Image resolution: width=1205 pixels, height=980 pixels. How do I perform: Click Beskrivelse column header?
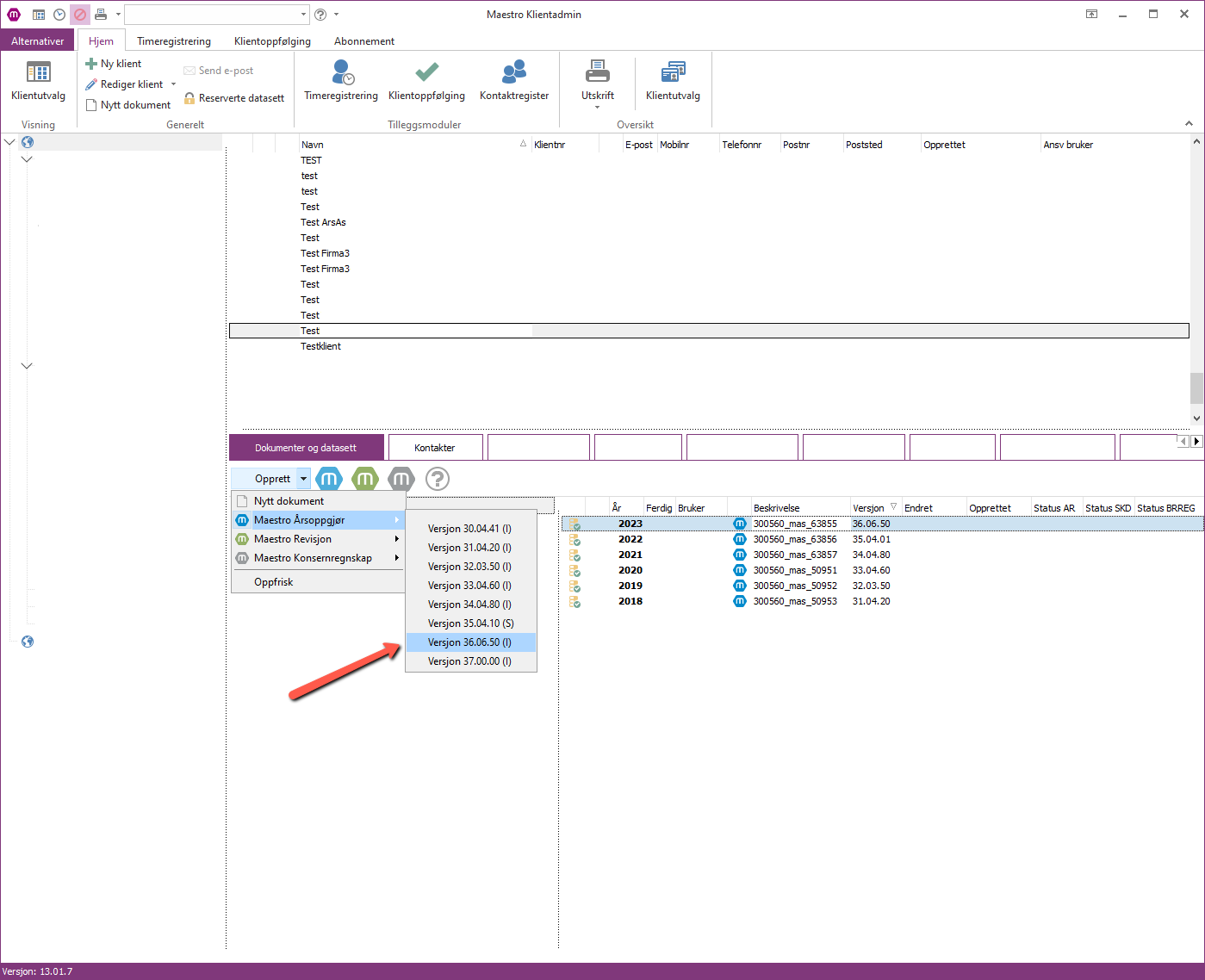click(x=800, y=508)
